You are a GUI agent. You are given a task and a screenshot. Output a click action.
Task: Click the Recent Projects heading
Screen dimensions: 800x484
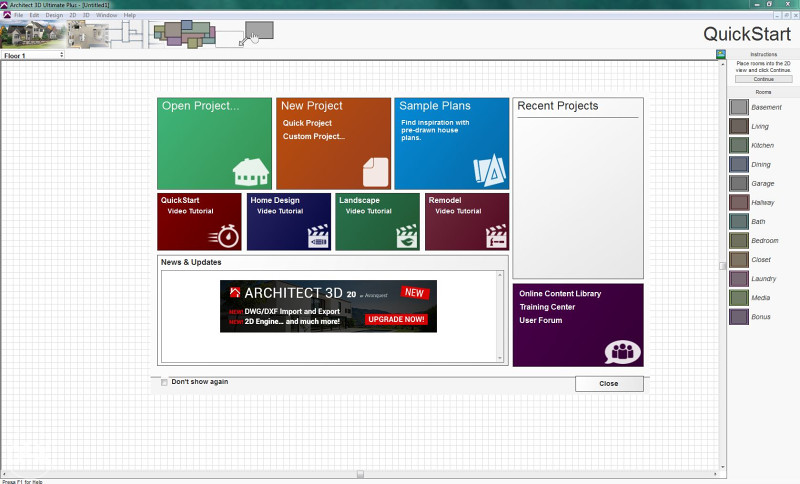coord(558,106)
